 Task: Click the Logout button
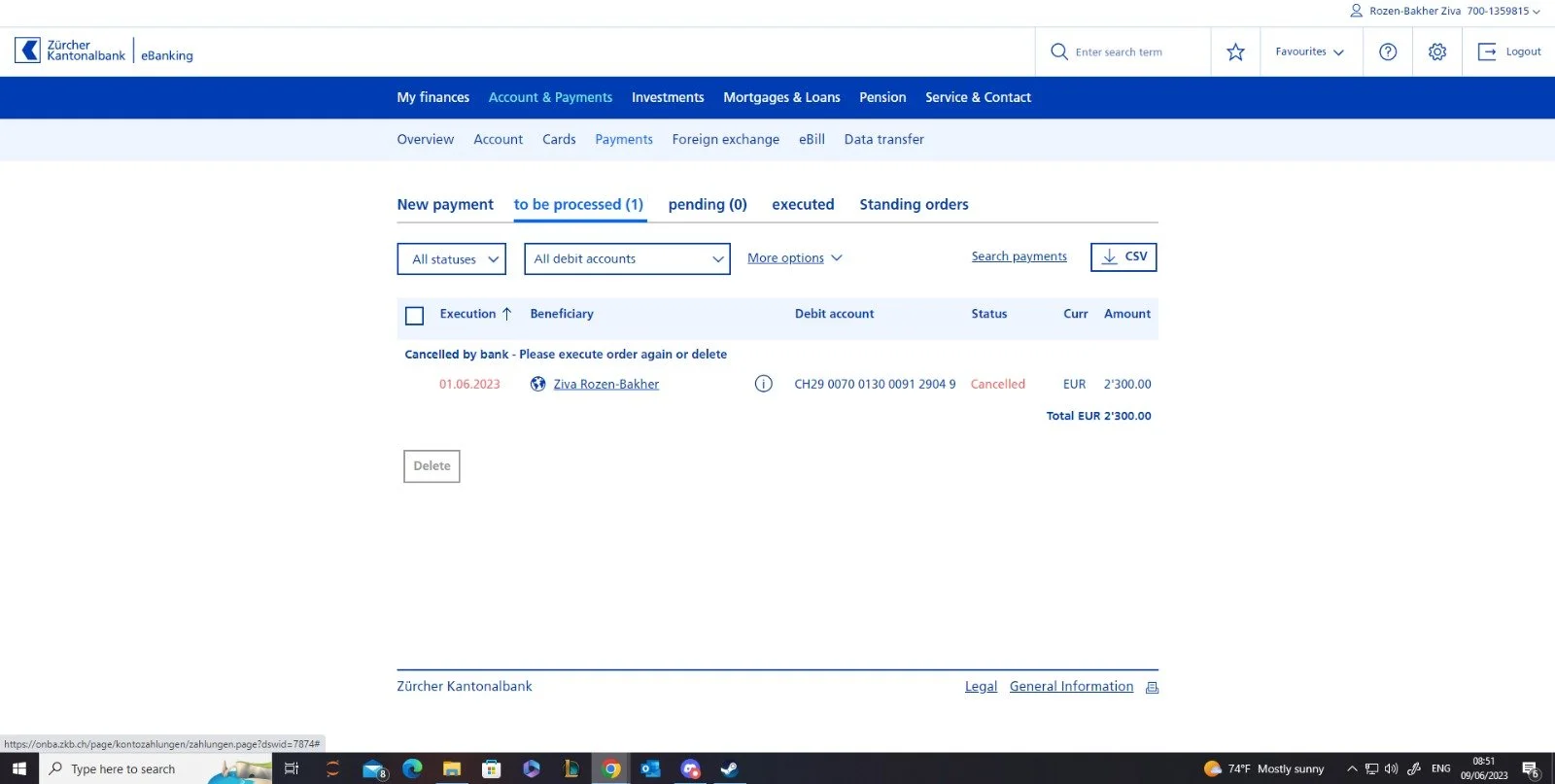coord(1509,51)
